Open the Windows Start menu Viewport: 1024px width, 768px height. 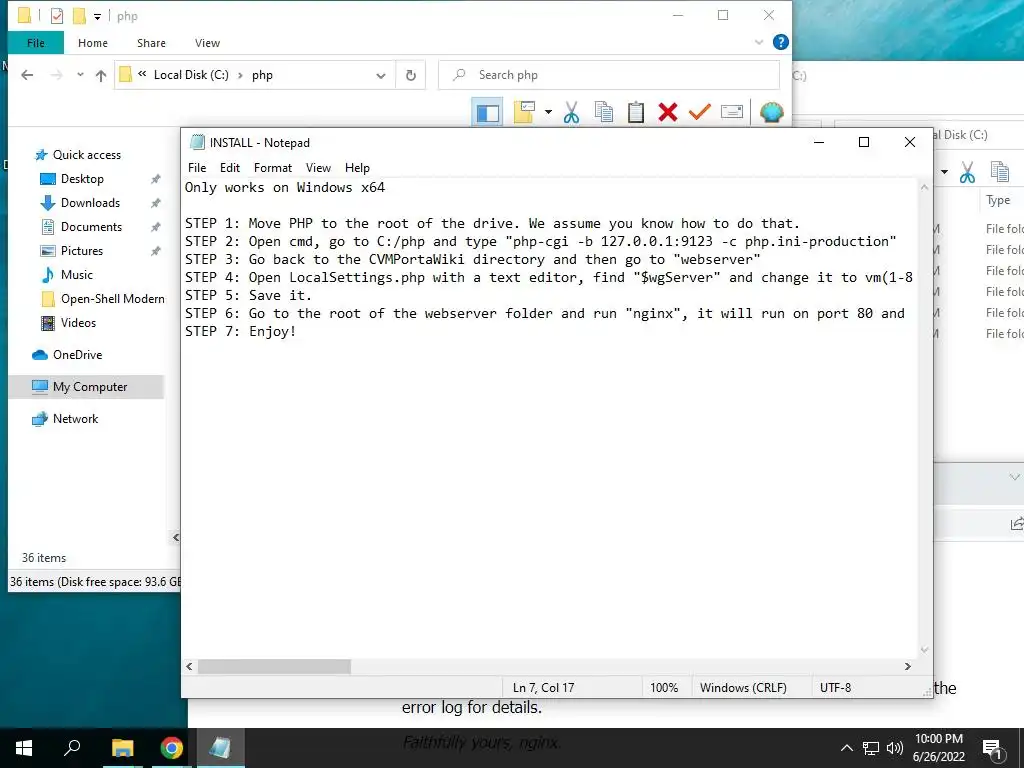pyautogui.click(x=24, y=748)
